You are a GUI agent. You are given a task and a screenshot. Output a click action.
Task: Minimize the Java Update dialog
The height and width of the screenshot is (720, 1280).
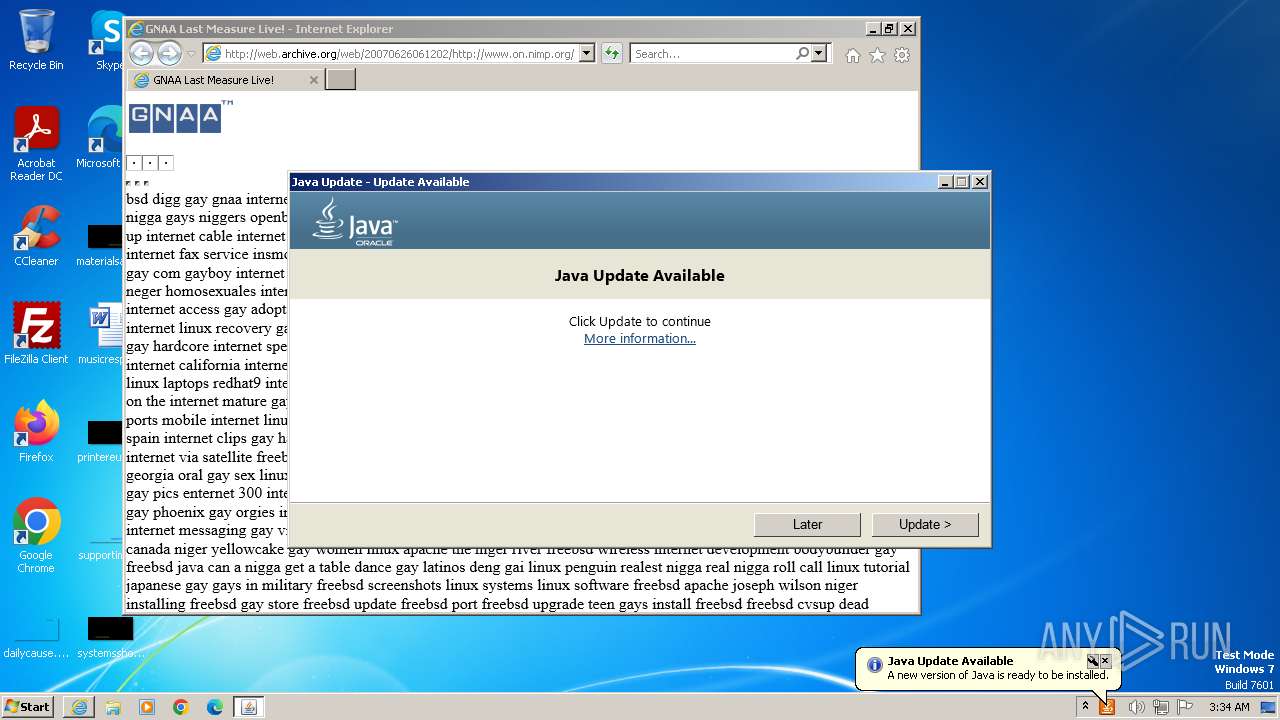tap(946, 182)
